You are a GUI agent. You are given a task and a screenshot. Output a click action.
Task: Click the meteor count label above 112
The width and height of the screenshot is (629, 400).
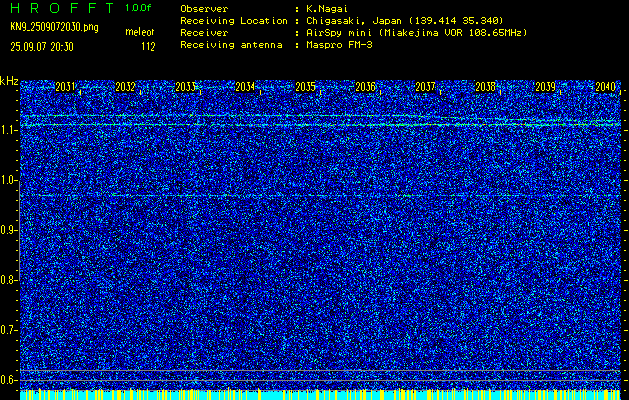point(140,32)
